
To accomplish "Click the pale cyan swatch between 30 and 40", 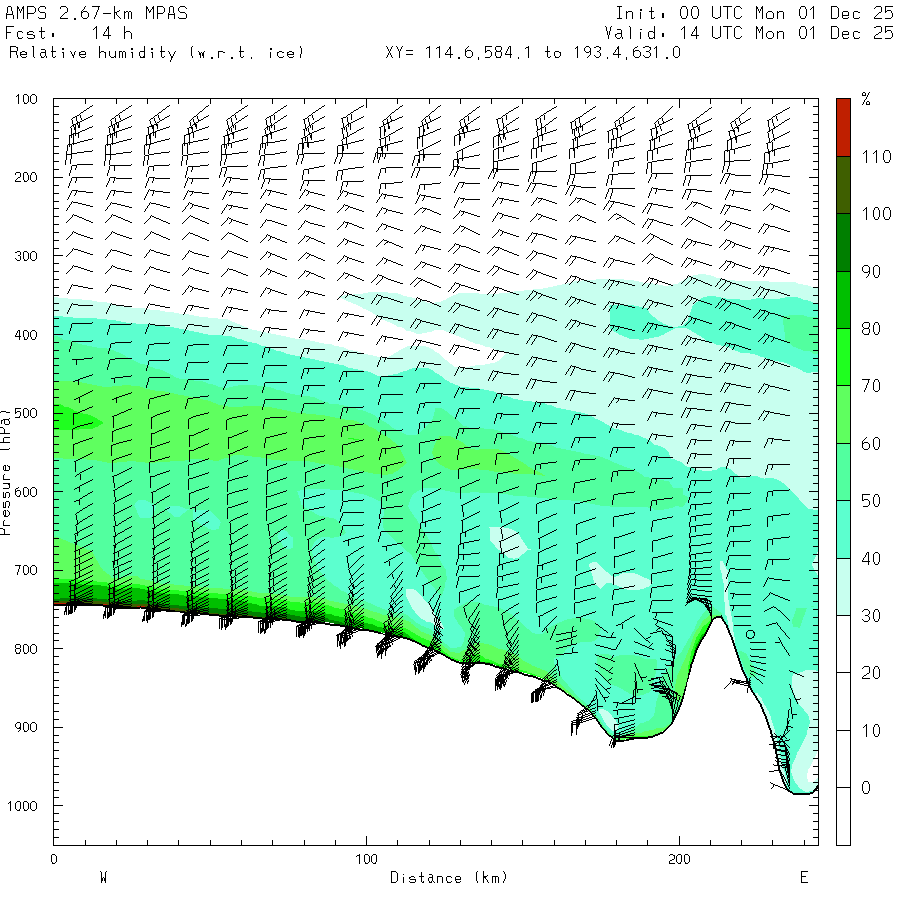I will (x=843, y=587).
